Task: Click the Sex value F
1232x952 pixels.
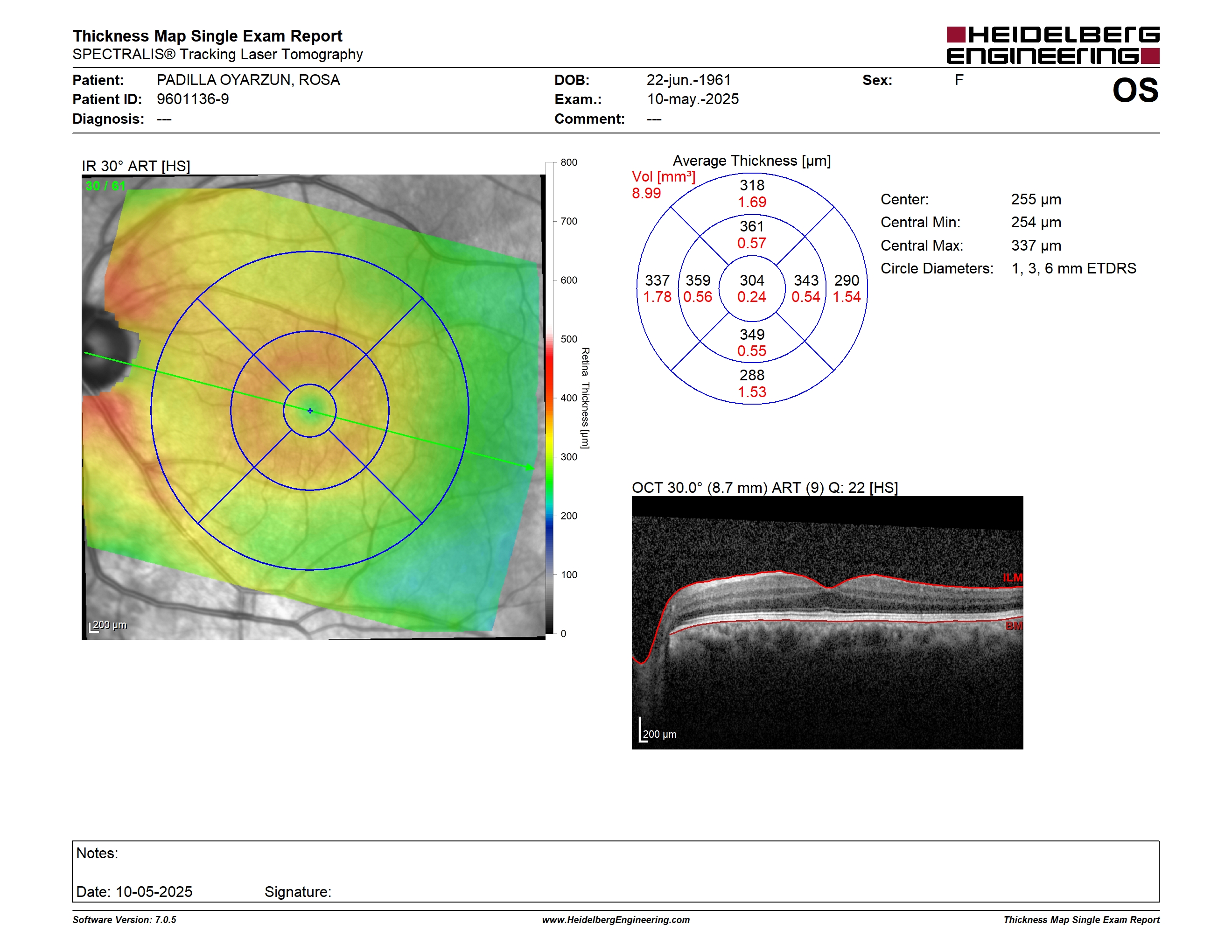Action: coord(959,80)
